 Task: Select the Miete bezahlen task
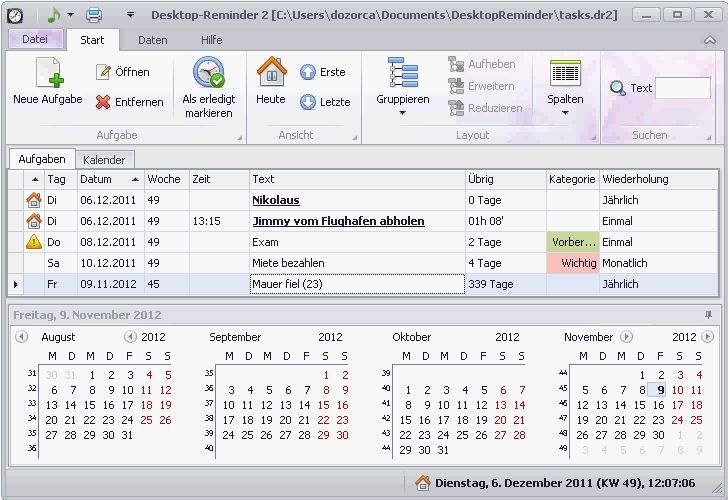coord(288,263)
